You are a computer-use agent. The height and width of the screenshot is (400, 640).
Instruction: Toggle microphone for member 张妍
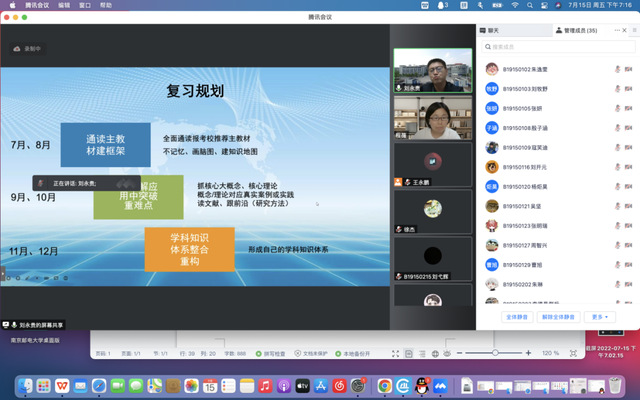(x=617, y=109)
